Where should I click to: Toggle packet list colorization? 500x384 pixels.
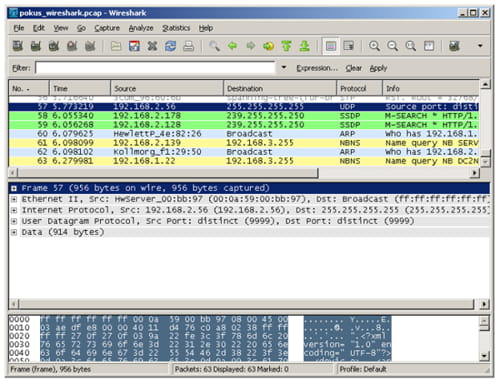[x=331, y=46]
